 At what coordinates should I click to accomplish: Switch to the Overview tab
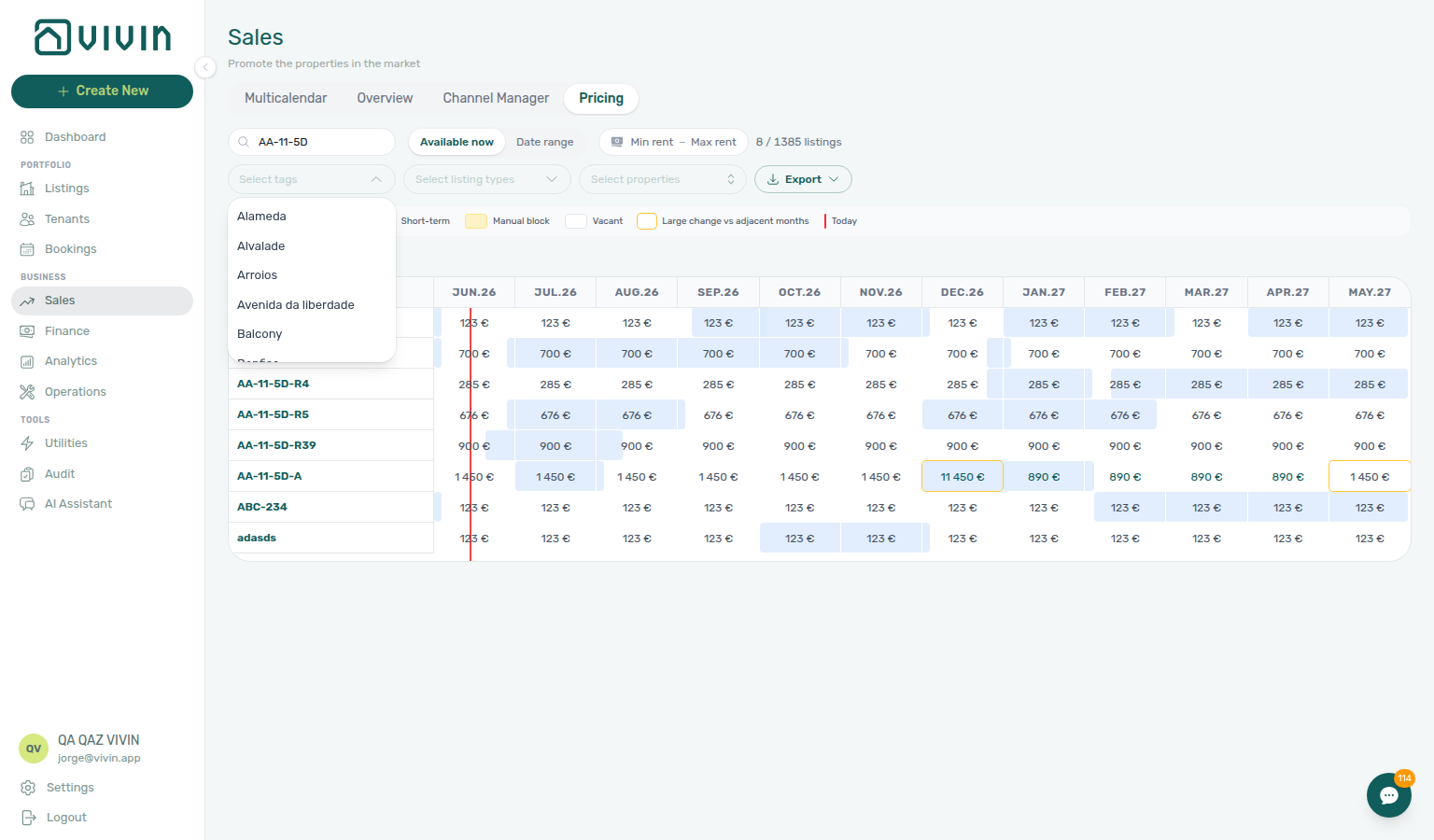385,98
